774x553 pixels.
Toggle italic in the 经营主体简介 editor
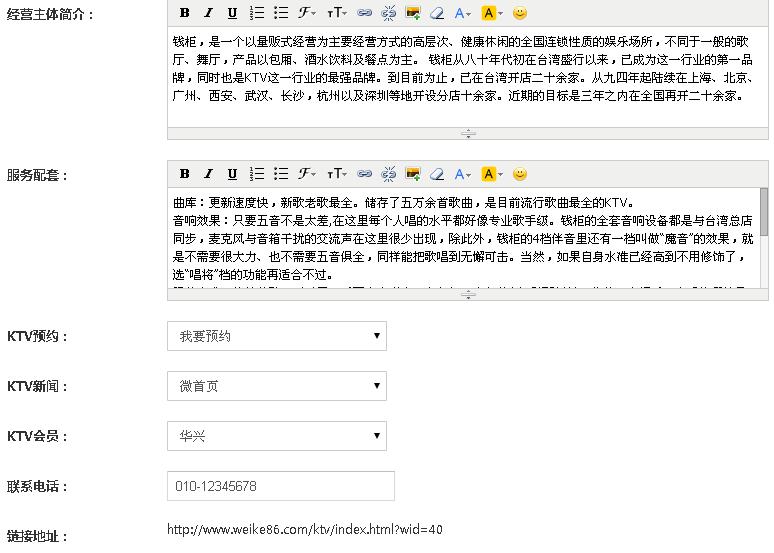coord(208,13)
